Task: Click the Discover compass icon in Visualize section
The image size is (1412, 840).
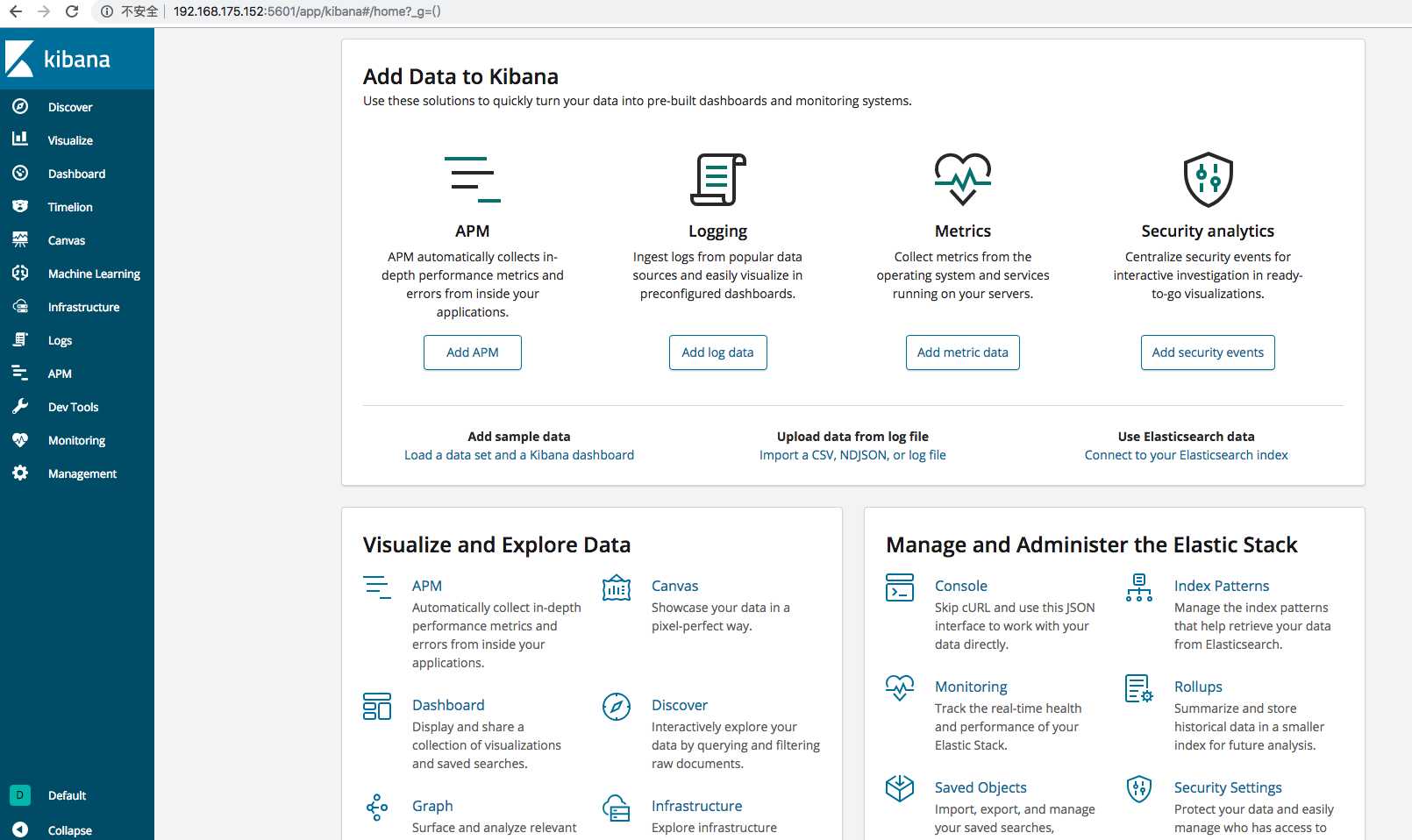Action: (617, 707)
